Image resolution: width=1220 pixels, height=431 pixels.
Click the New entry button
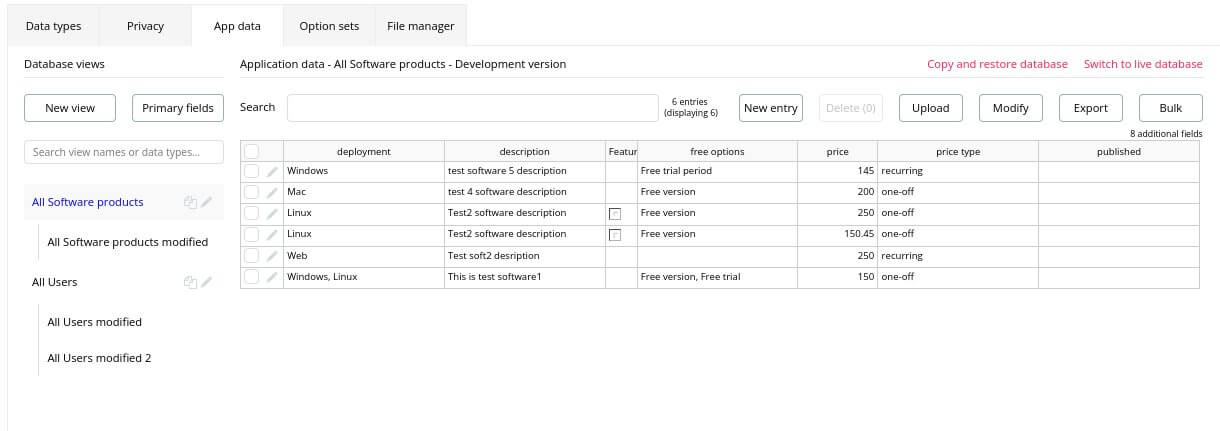click(x=771, y=108)
